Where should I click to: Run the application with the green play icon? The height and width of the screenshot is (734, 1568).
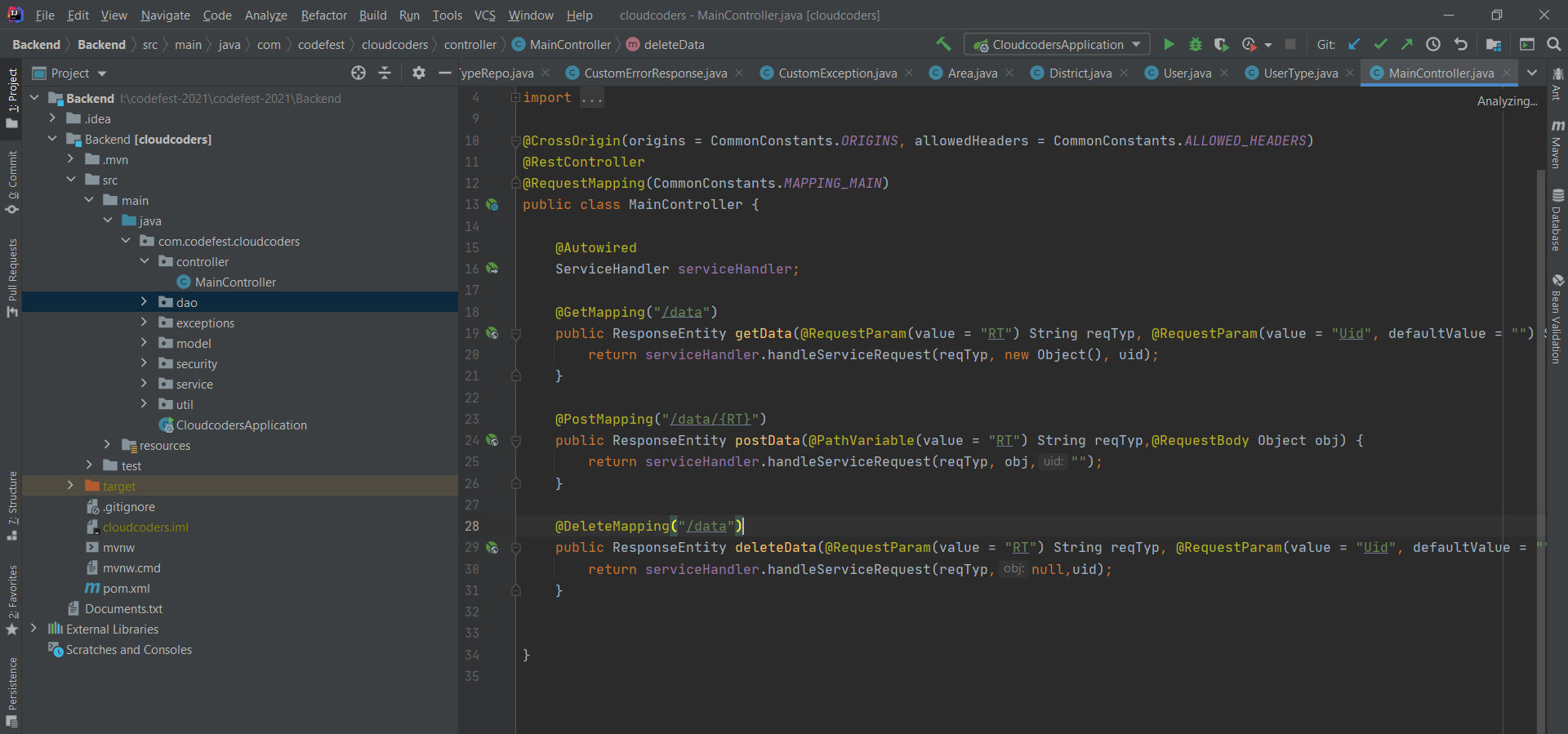coord(1169,45)
